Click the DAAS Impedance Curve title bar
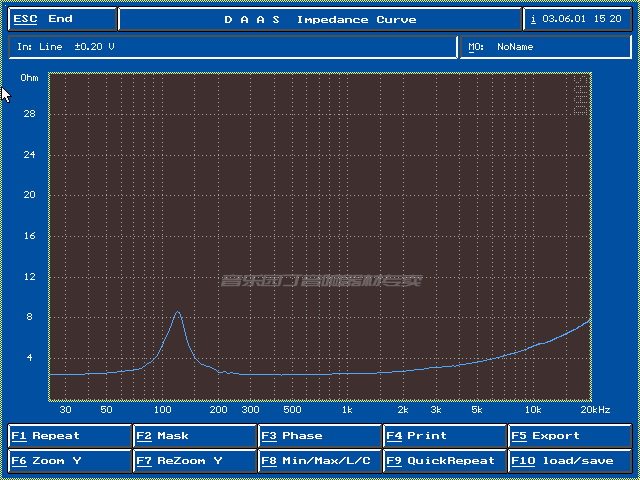Viewport: 640px width, 480px height. pos(320,19)
